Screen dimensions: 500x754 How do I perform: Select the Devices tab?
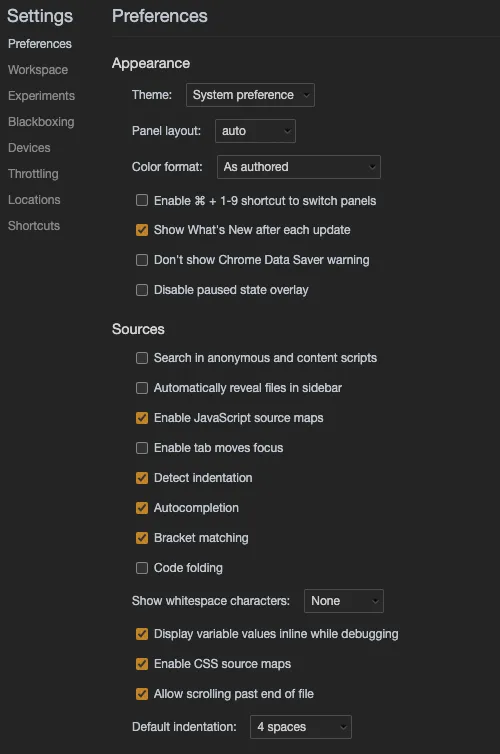point(29,148)
